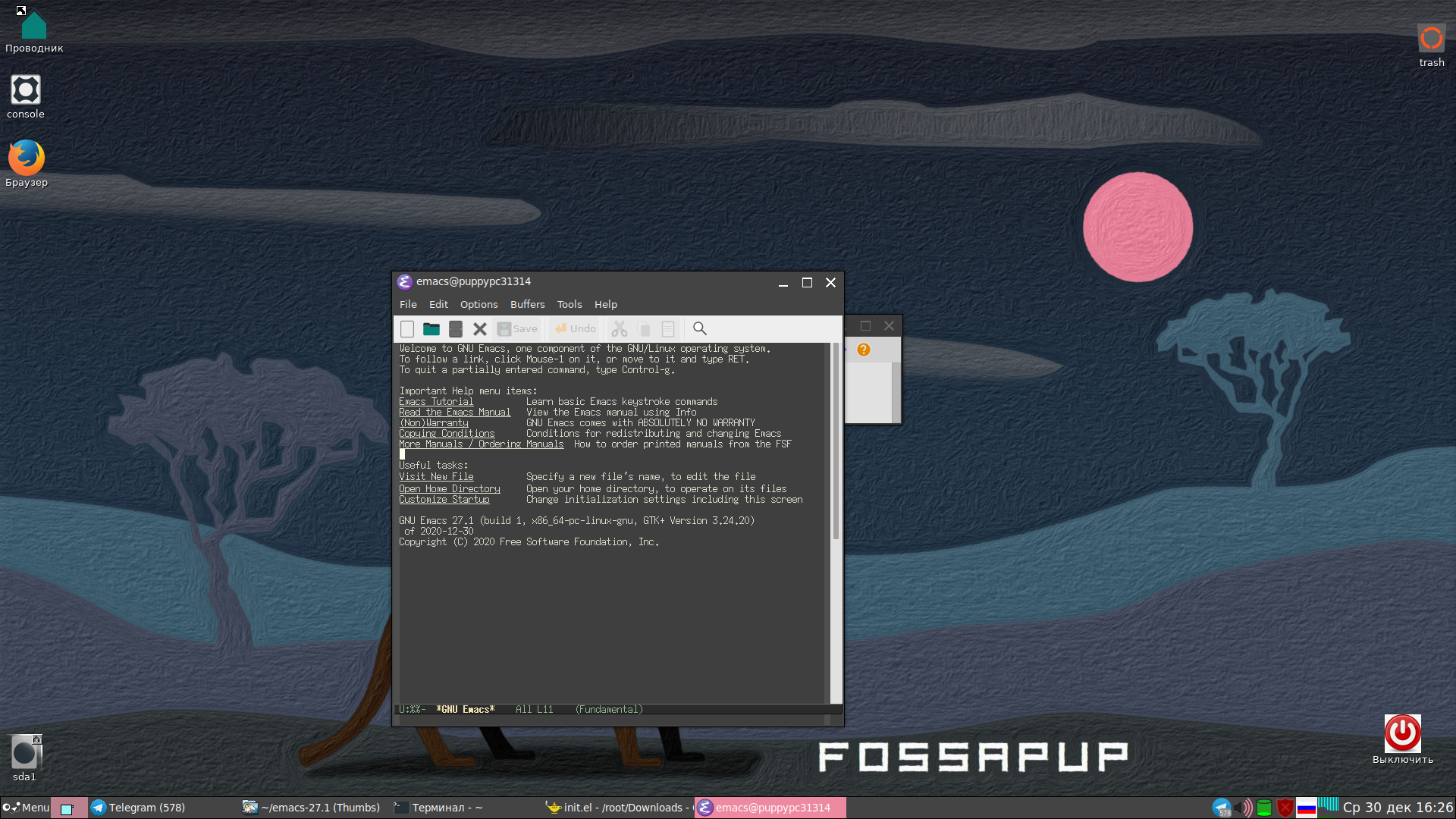Click the Paste clipboard icon

tap(668, 328)
